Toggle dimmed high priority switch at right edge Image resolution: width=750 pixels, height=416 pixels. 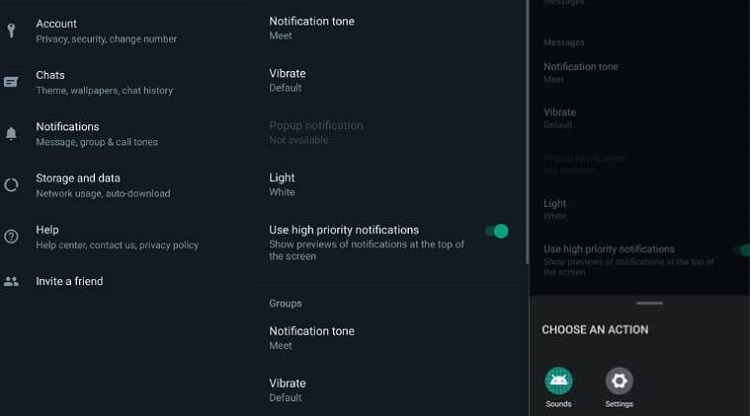click(742, 250)
